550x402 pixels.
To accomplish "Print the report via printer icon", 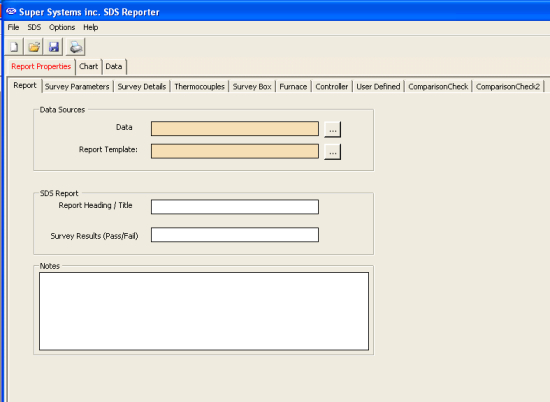I will coord(75,47).
